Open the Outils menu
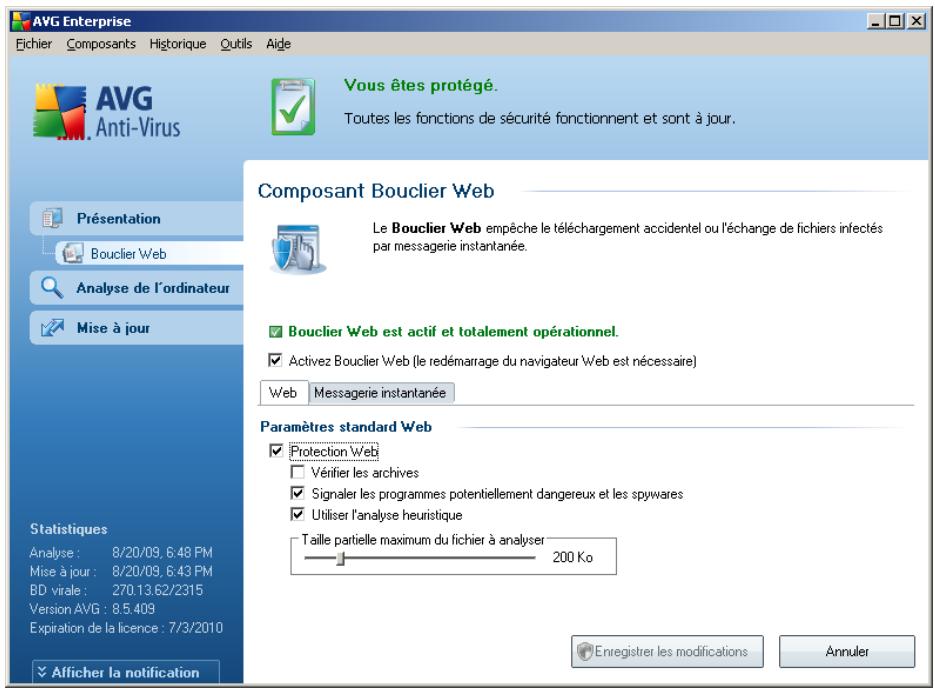The width and height of the screenshot is (935, 689). (x=236, y=44)
